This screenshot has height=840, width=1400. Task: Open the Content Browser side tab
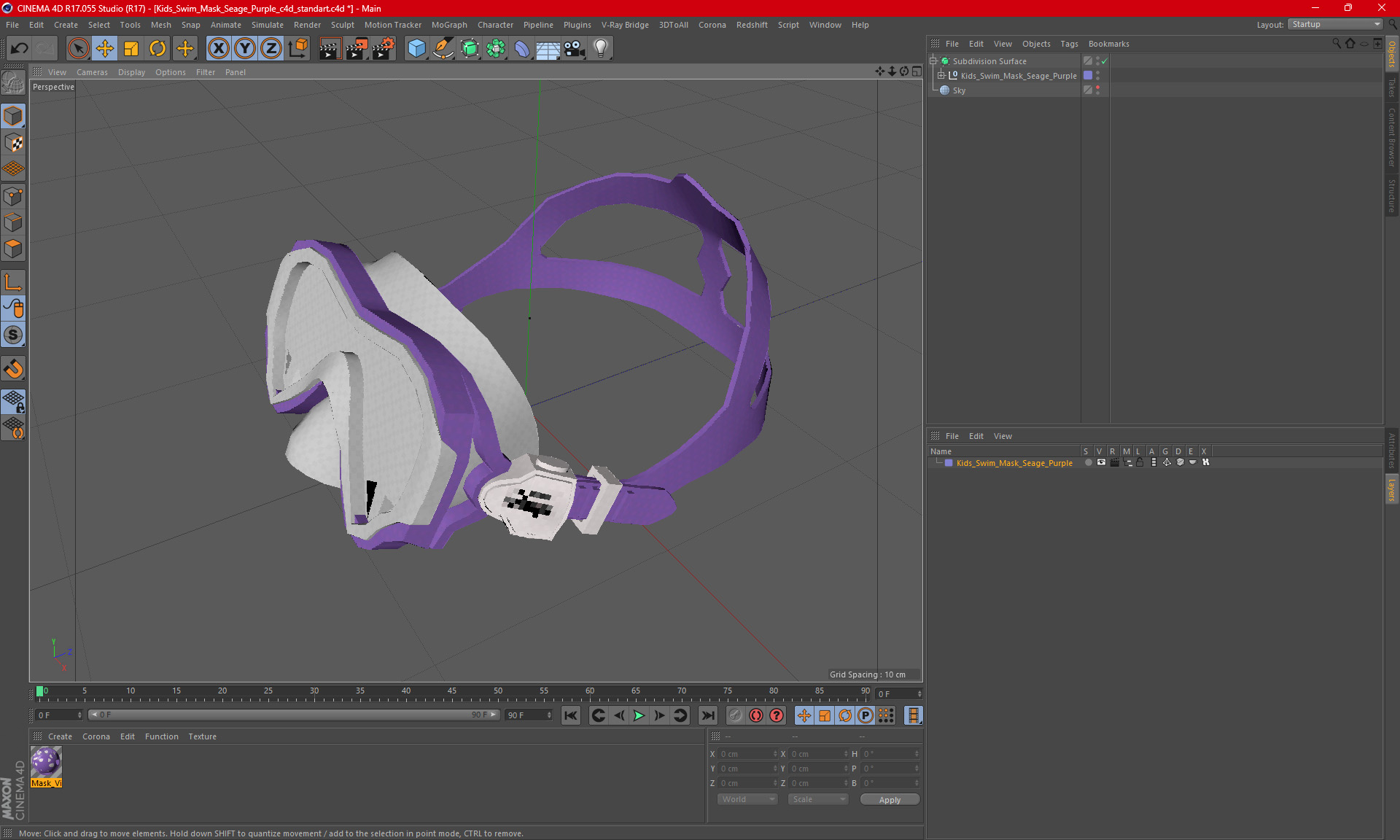1392,137
